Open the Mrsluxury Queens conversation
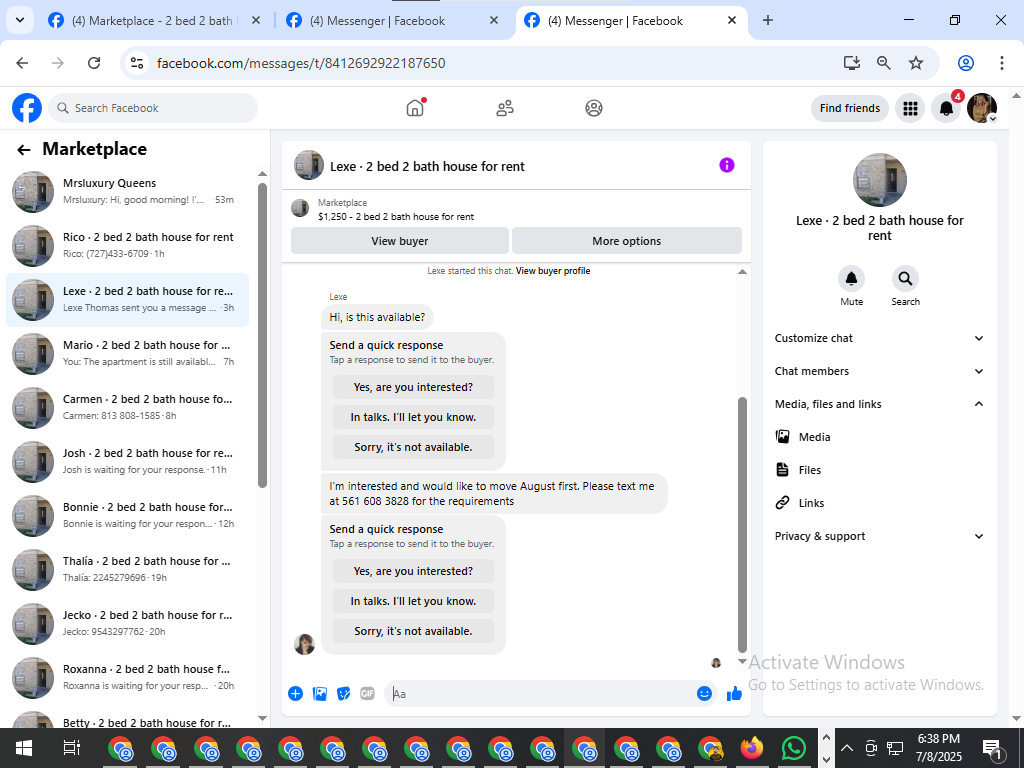Image resolution: width=1024 pixels, height=768 pixels. pos(127,191)
